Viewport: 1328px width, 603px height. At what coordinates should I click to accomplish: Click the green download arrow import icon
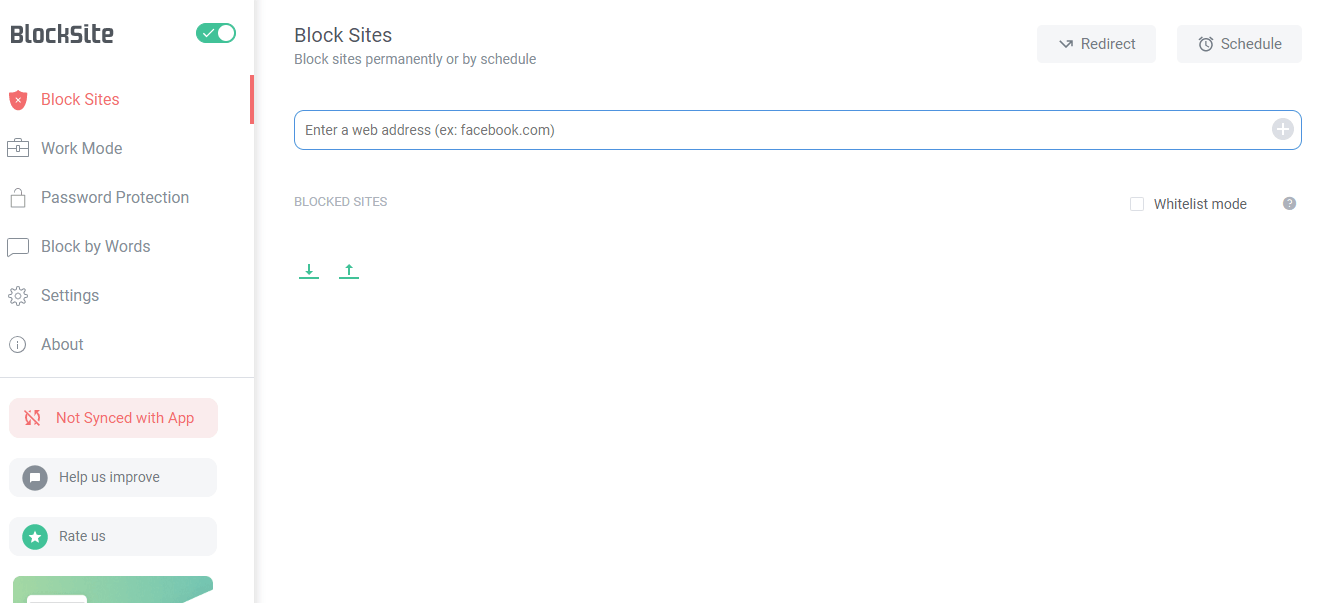point(309,271)
